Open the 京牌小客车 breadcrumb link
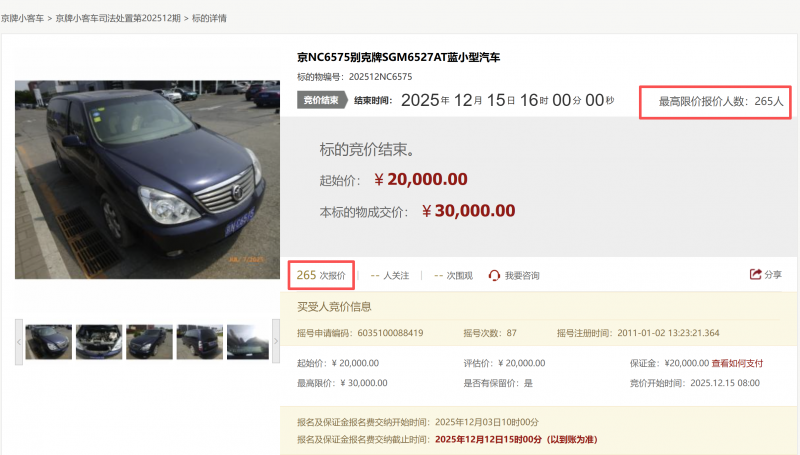The height and width of the screenshot is (455, 800). [22, 18]
